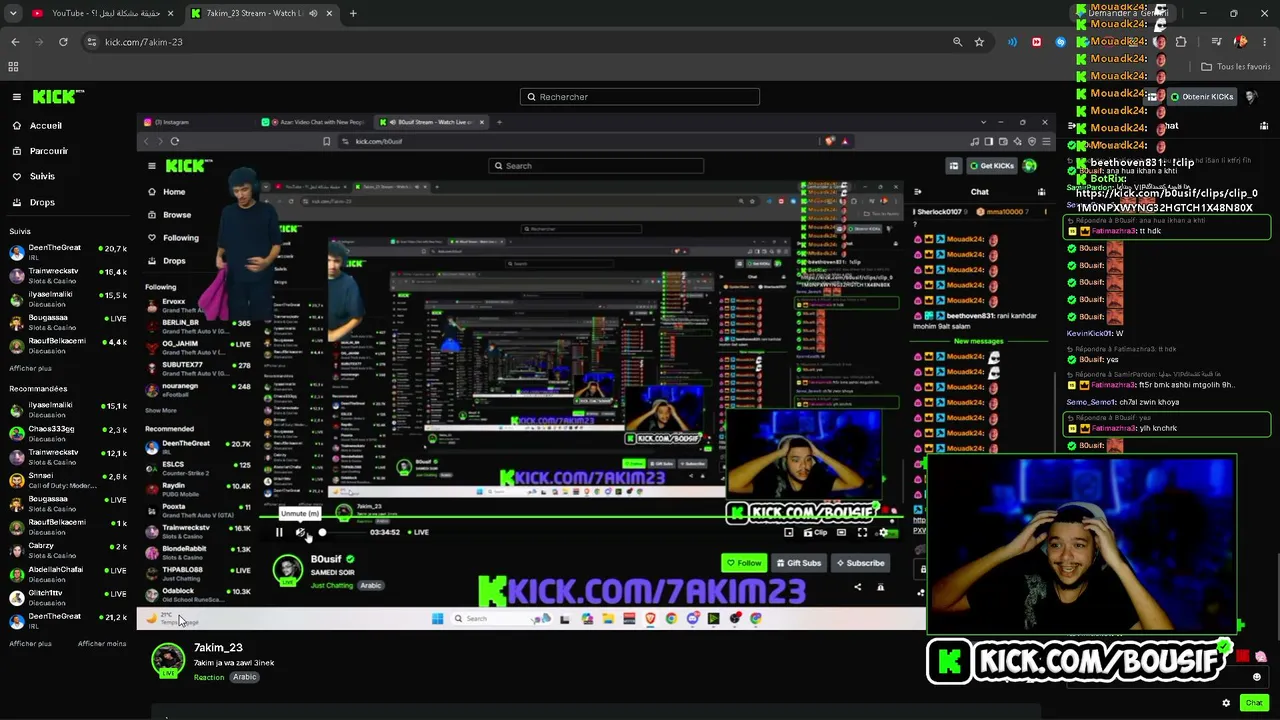The image size is (1280, 720).
Task: Open the browser Extensions puzzle menu
Action: [x=1181, y=42]
